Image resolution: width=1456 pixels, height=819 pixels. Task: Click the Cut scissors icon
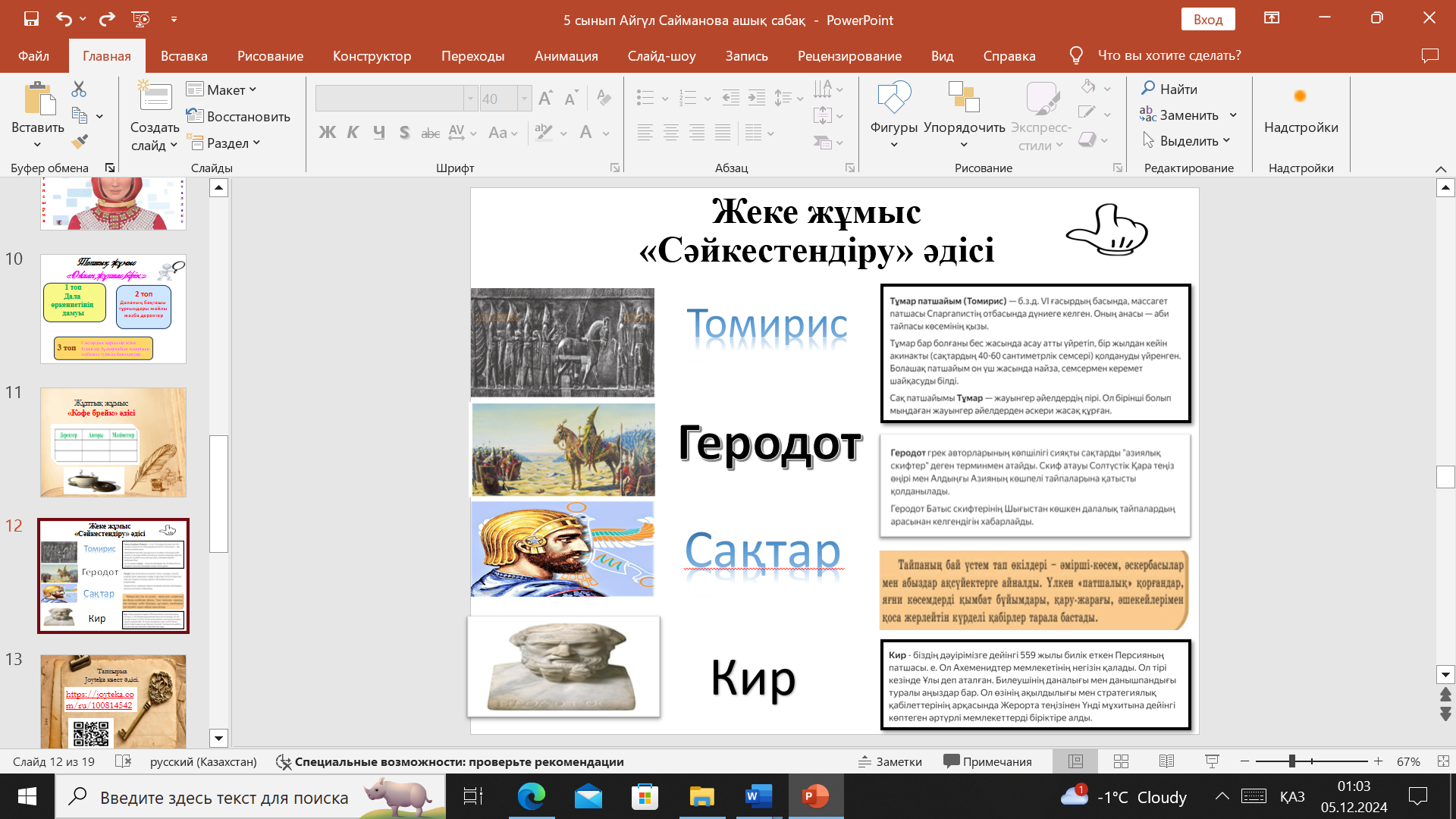79,89
